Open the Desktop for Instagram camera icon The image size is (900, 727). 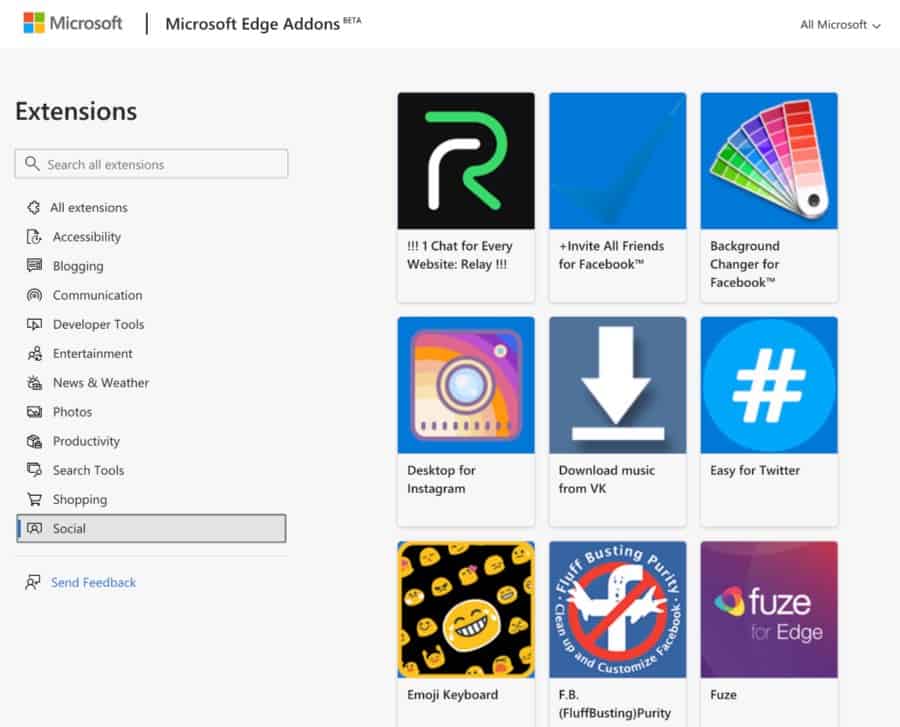pos(466,385)
